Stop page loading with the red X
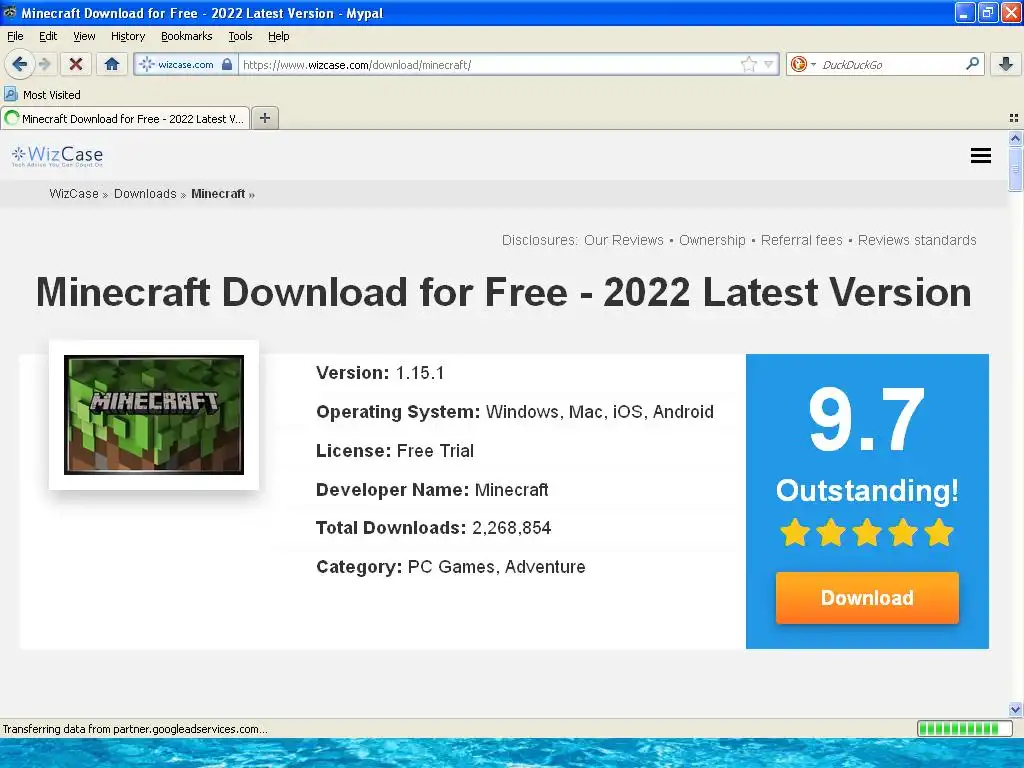The image size is (1024, 768). (x=76, y=64)
